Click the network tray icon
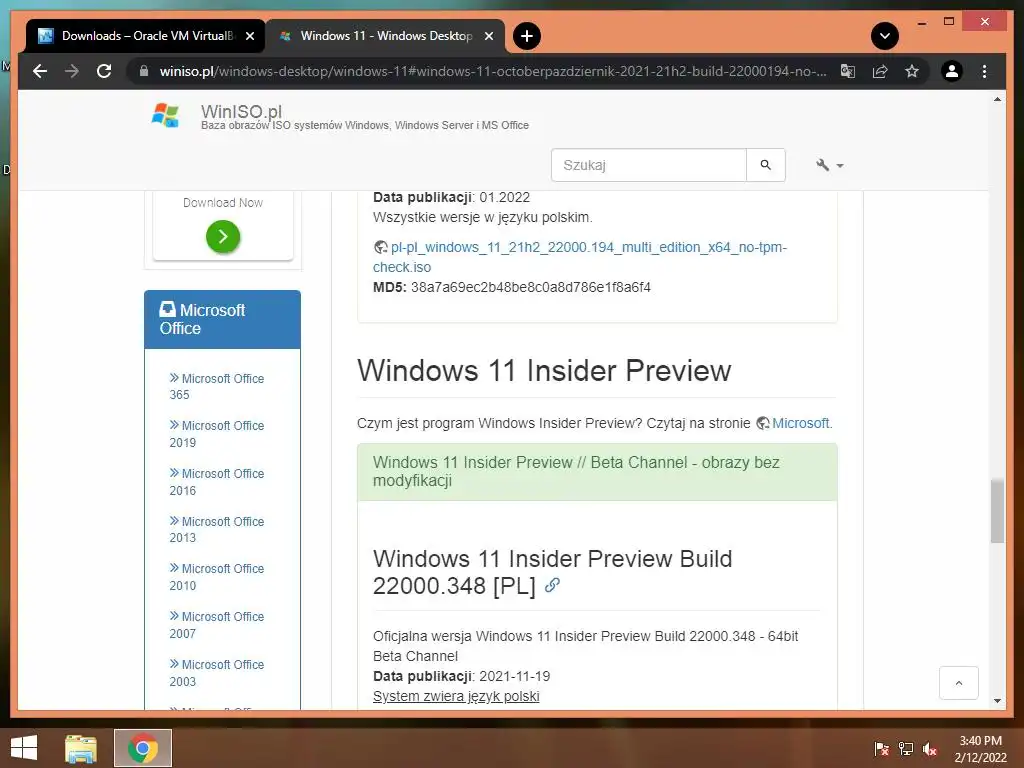The image size is (1024, 768). tap(906, 749)
